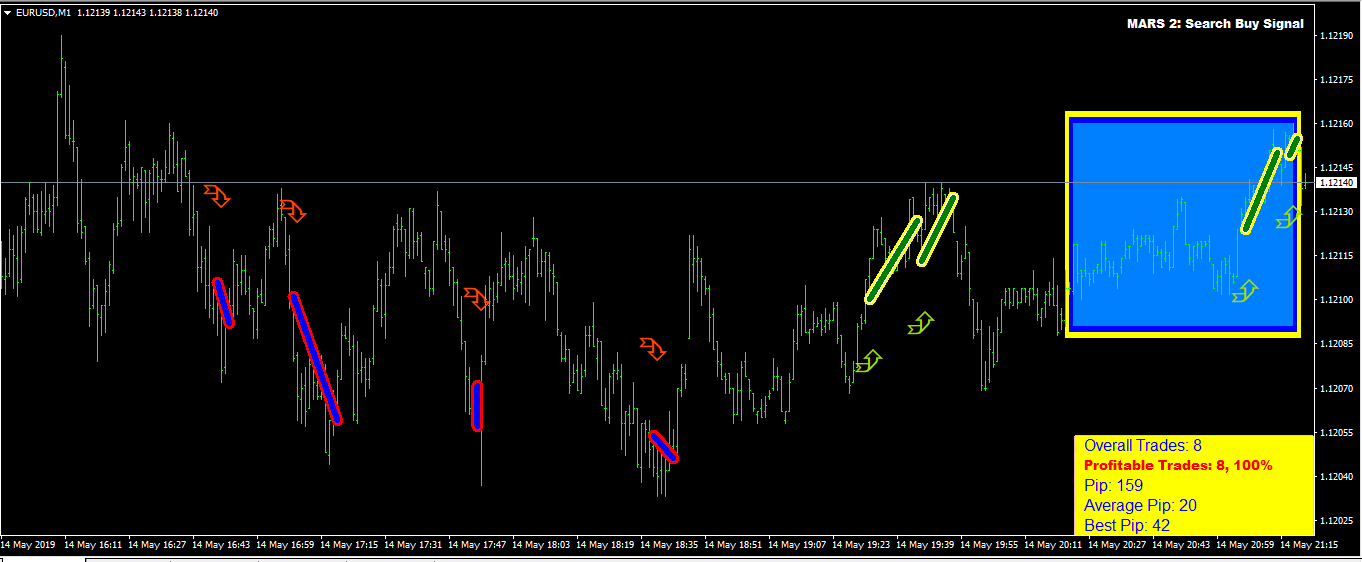Click the current price label 1.12140
The height and width of the screenshot is (562, 1362).
pos(1337,183)
